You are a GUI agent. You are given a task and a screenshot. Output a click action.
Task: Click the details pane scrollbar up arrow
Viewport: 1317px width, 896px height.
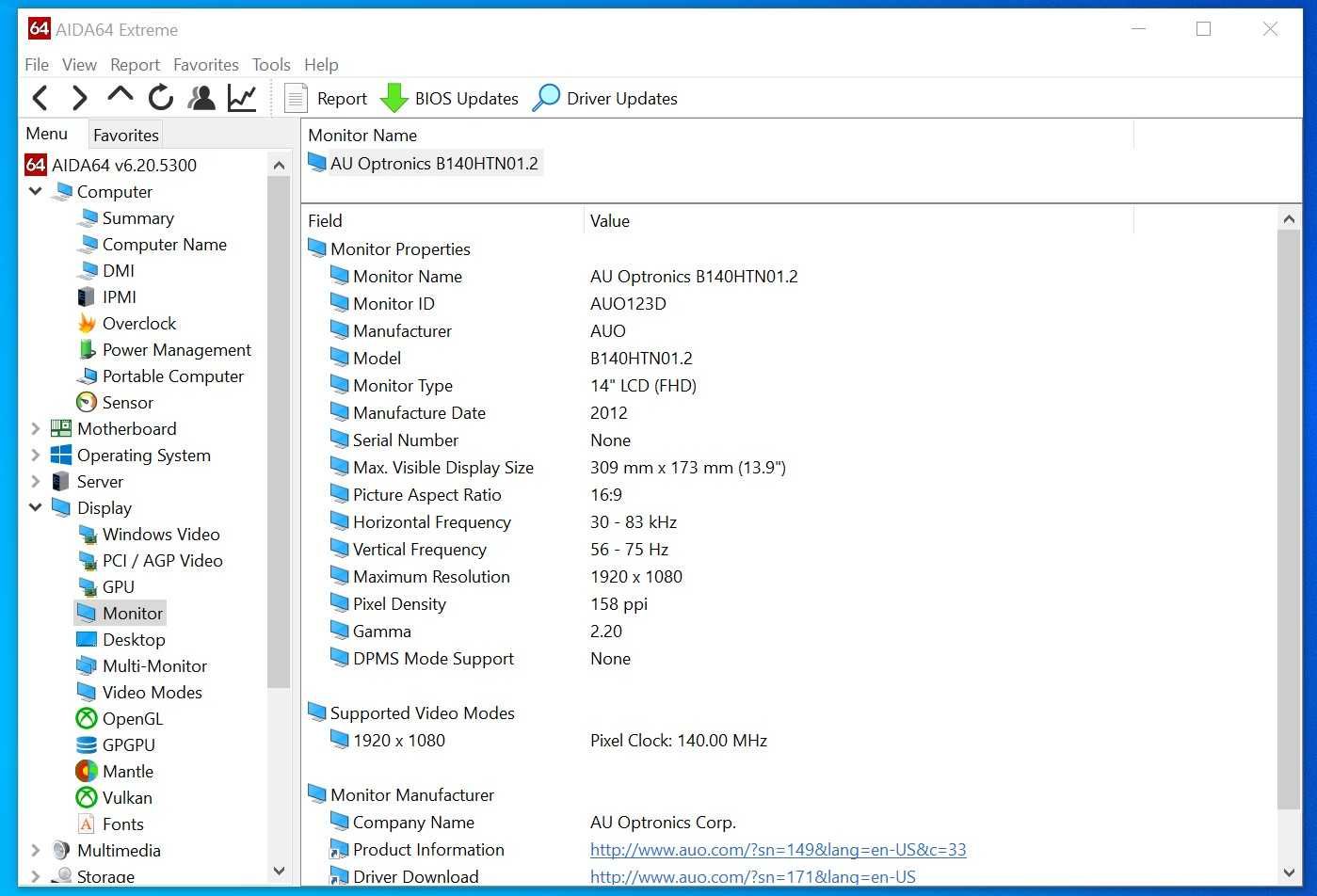coord(1289,219)
